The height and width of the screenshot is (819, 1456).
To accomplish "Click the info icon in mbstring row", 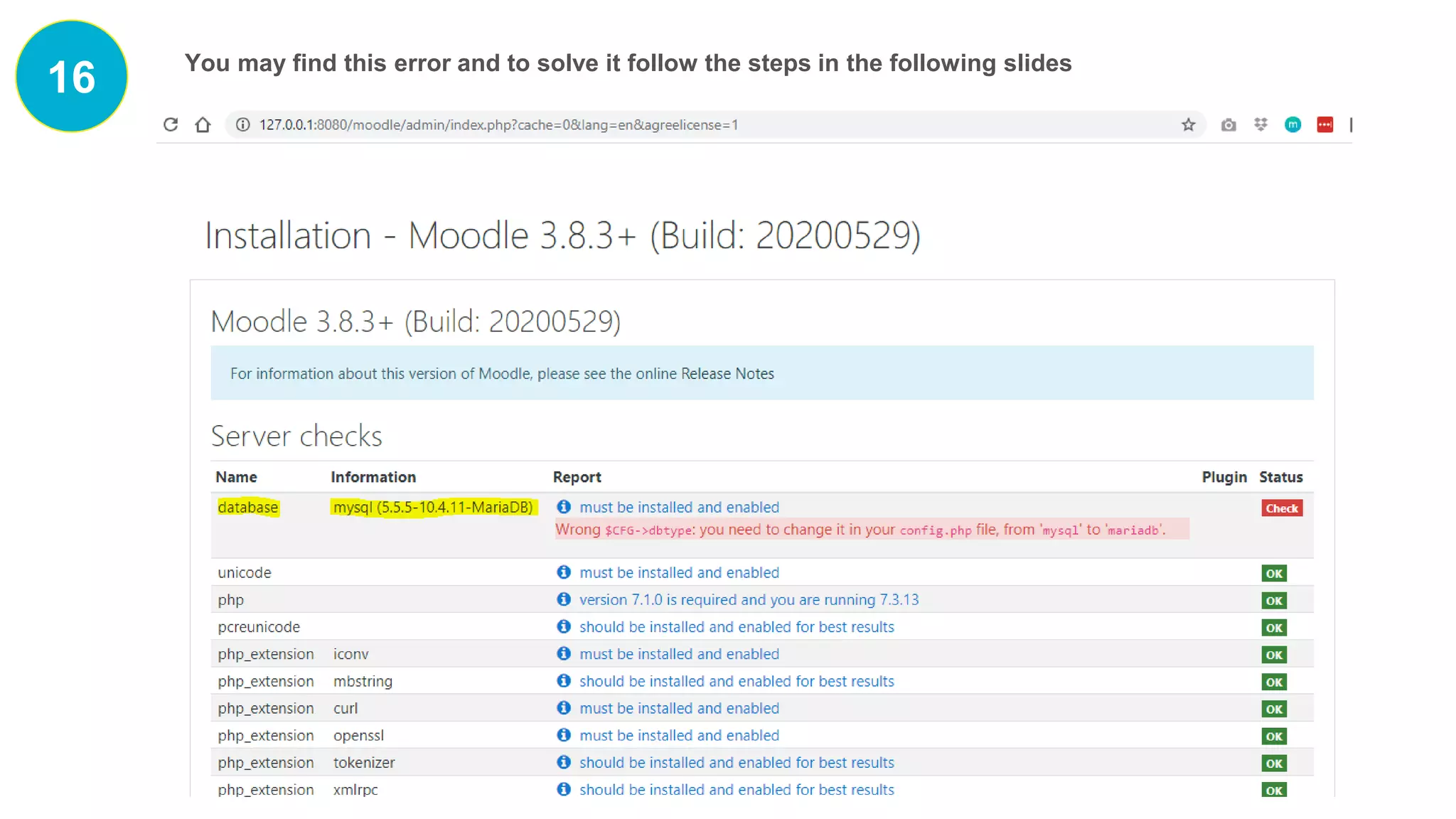I will (564, 681).
